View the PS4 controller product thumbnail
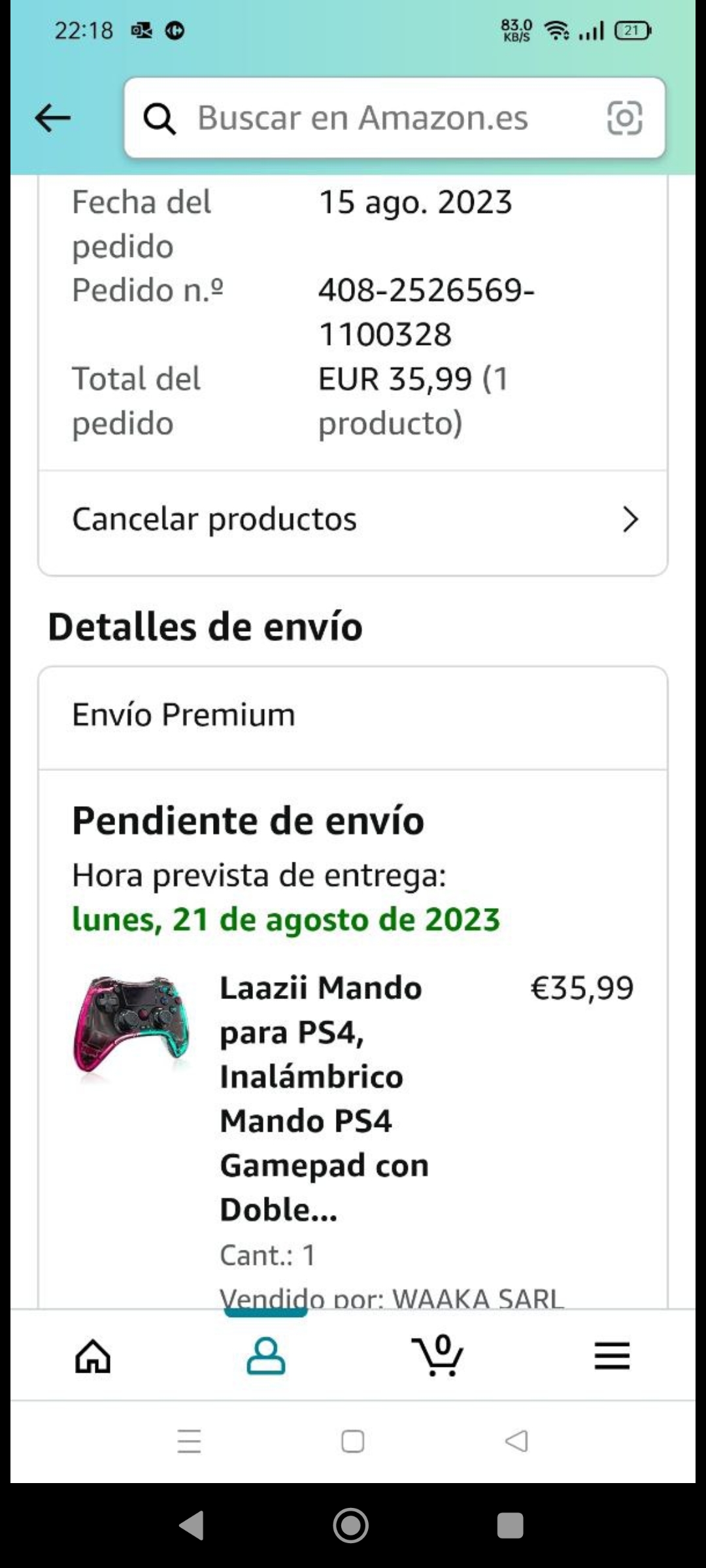This screenshot has width=706, height=1568. click(131, 1026)
